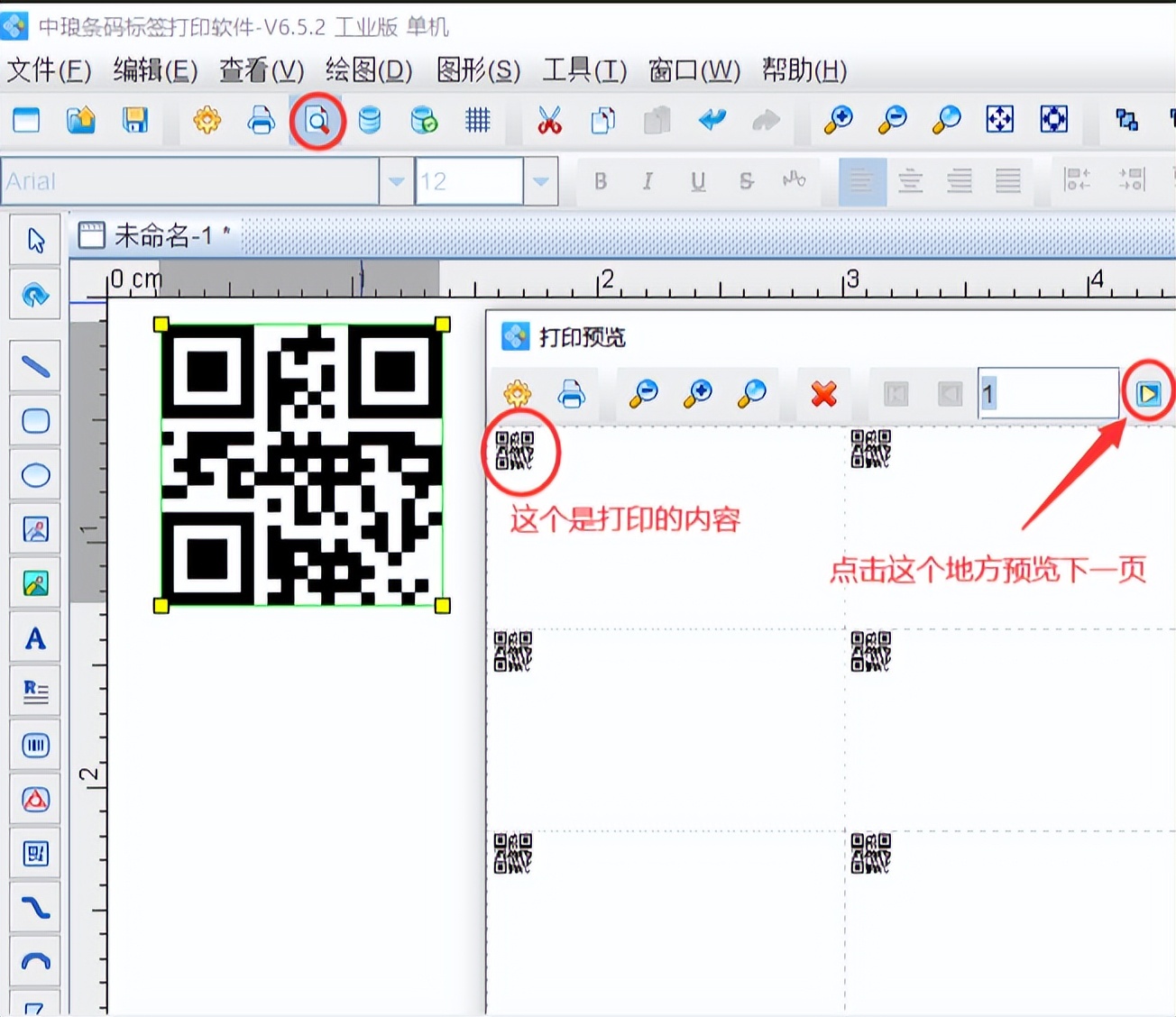Click the printer icon in main toolbar

pos(262,120)
